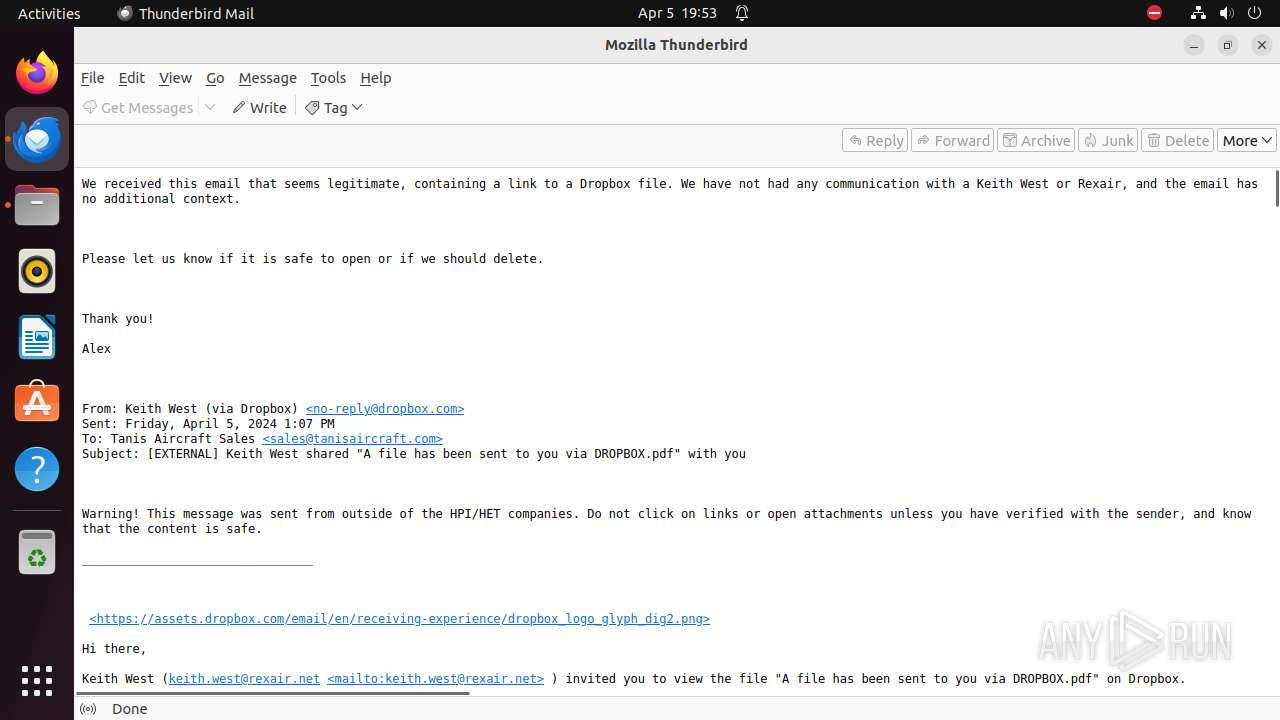Image resolution: width=1280 pixels, height=720 pixels.
Task: Reply to this email
Action: 875,140
